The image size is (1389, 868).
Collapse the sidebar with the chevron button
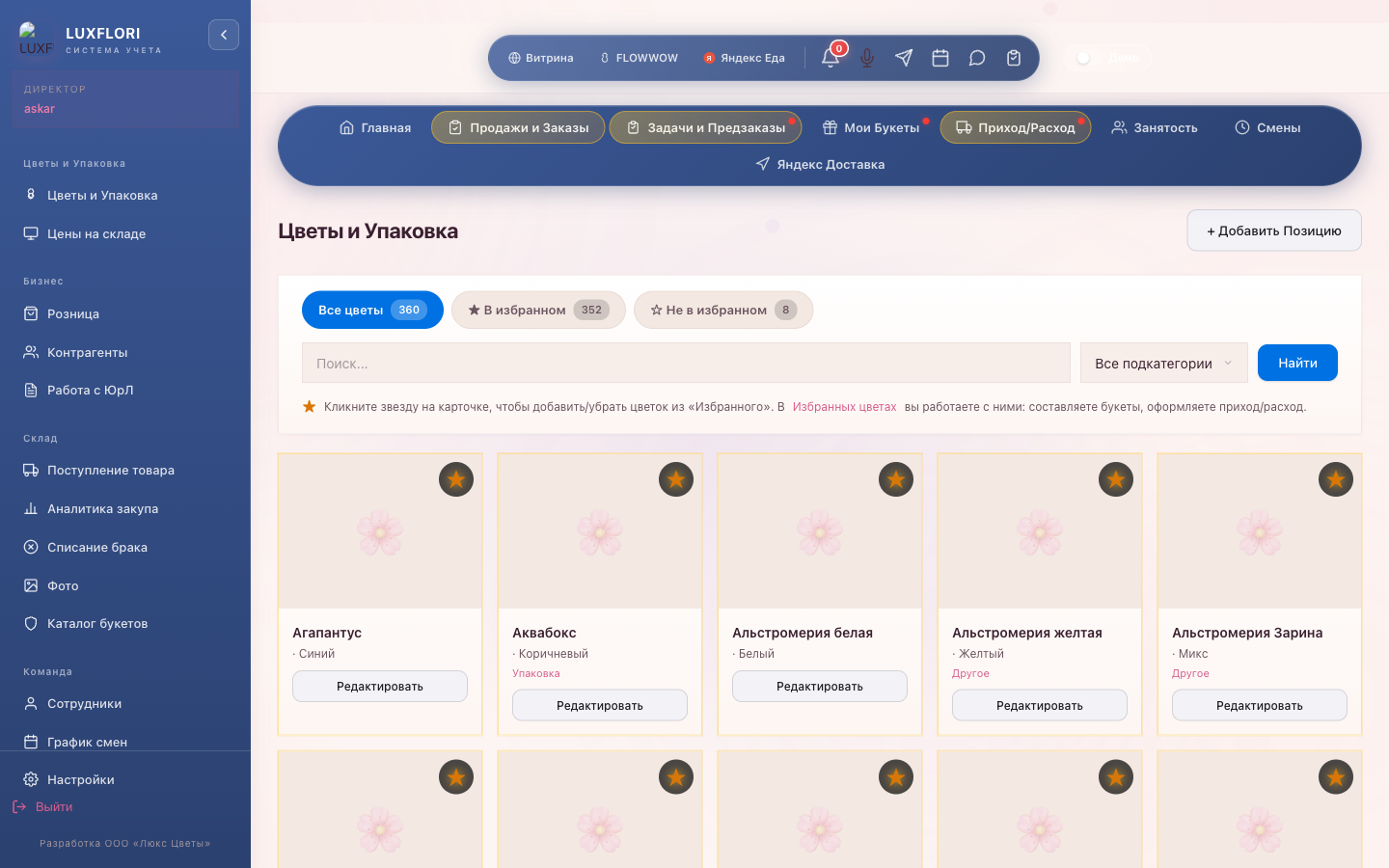(x=224, y=35)
